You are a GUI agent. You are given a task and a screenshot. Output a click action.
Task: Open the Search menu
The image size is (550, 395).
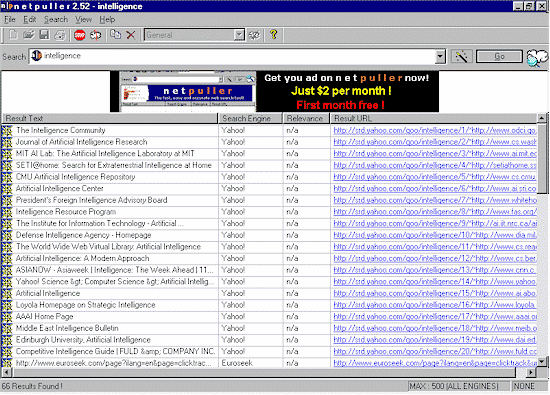[x=56, y=20]
